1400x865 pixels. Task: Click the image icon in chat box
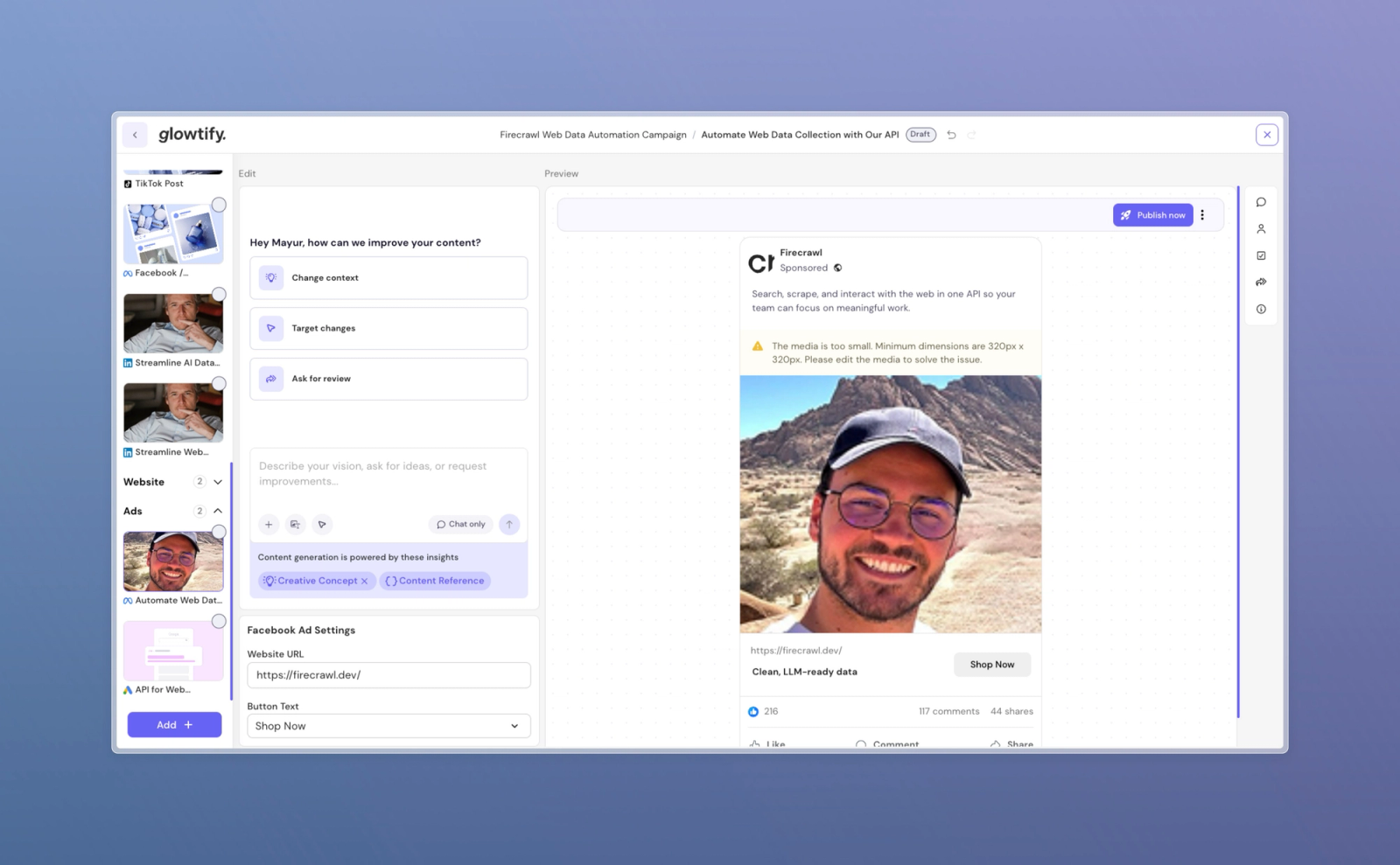tap(295, 525)
